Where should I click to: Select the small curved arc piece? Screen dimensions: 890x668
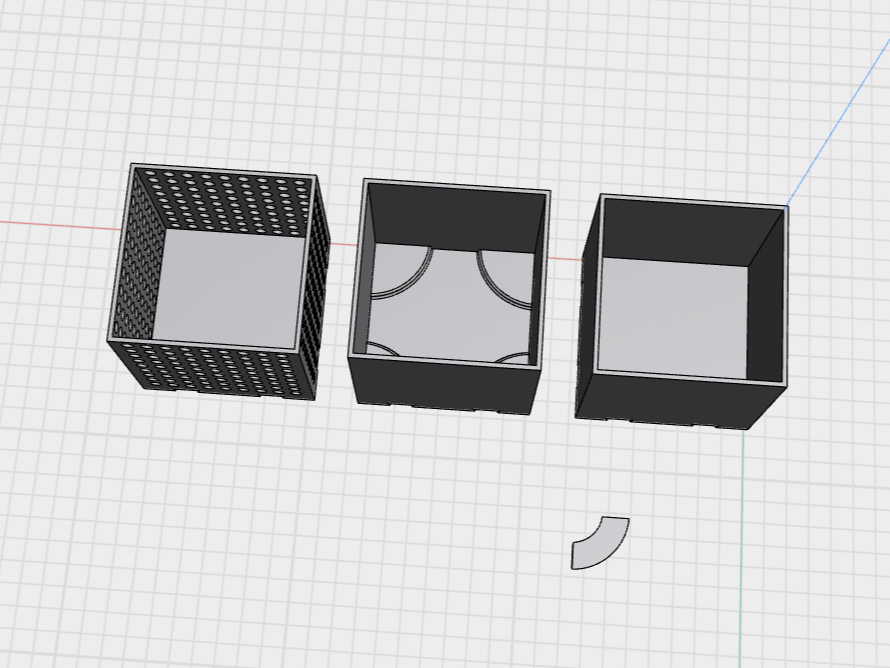pos(600,543)
